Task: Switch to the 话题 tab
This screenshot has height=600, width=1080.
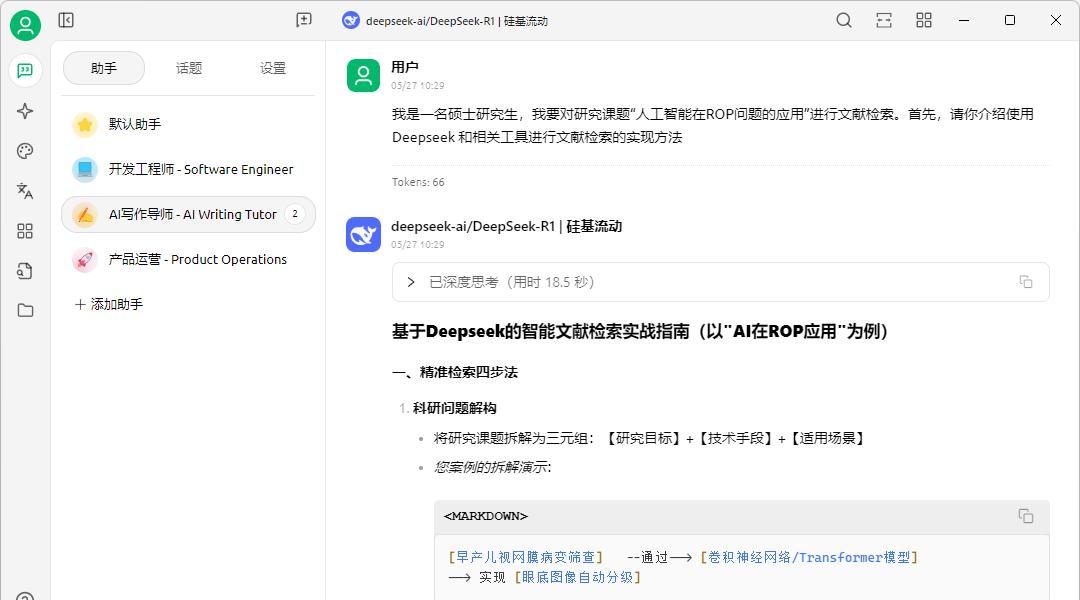Action: pyautogui.click(x=189, y=68)
